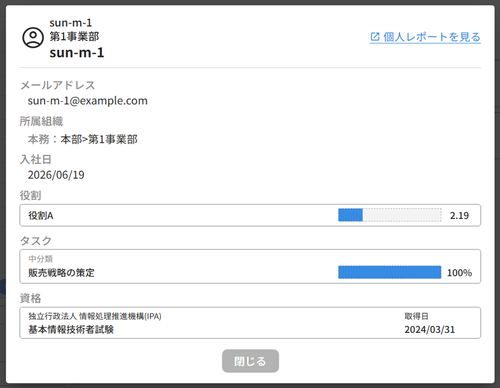Click the user avatar icon
The image size is (500, 388).
coord(33,38)
